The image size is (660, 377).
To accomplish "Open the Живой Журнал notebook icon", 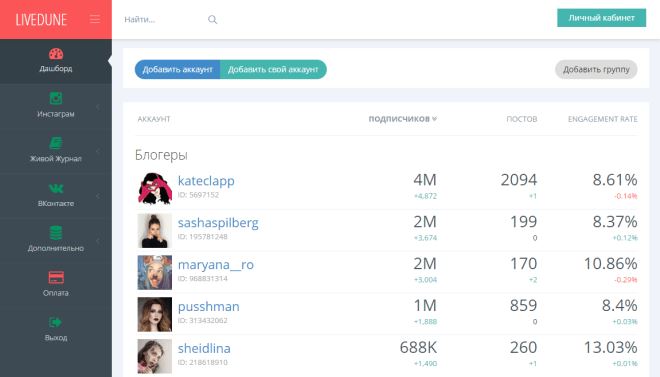I will 56,143.
